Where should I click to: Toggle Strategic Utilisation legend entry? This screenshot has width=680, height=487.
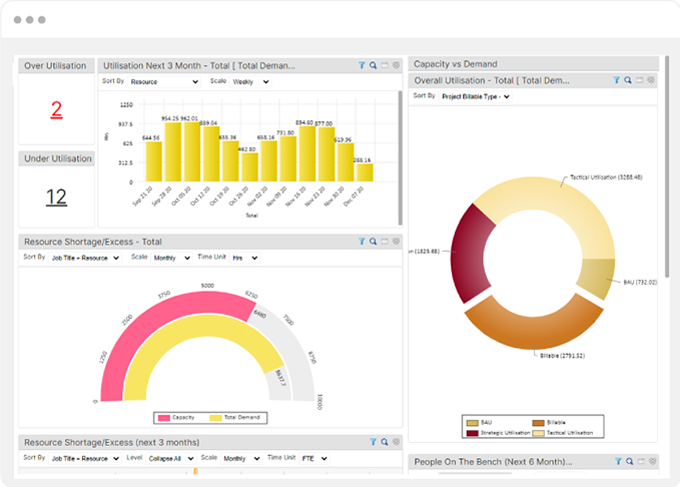498,433
